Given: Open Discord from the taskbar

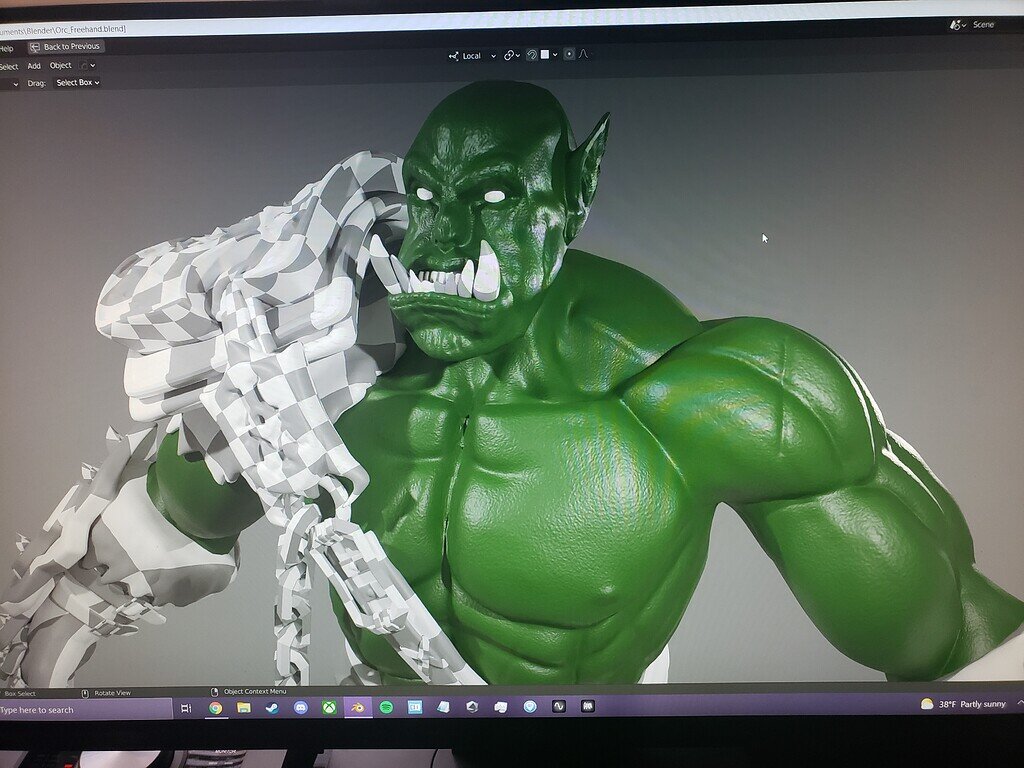Looking at the screenshot, I should (x=299, y=707).
